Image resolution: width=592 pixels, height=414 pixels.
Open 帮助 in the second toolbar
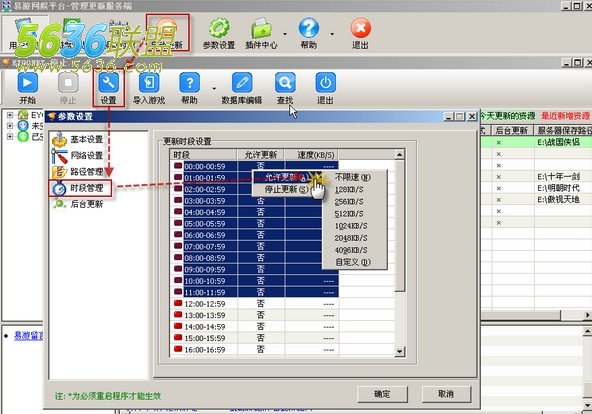point(190,83)
